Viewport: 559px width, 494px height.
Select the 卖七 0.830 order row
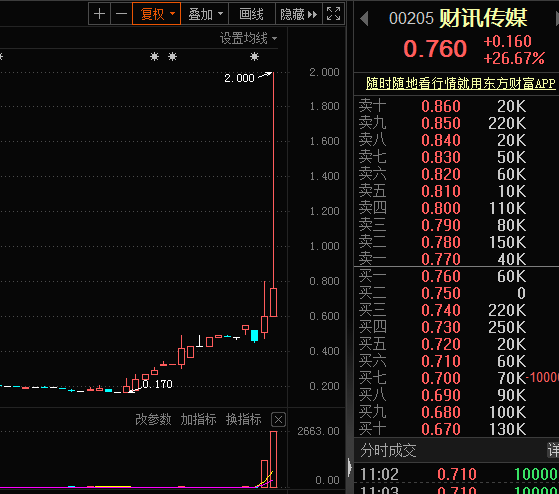pyautogui.click(x=456, y=157)
